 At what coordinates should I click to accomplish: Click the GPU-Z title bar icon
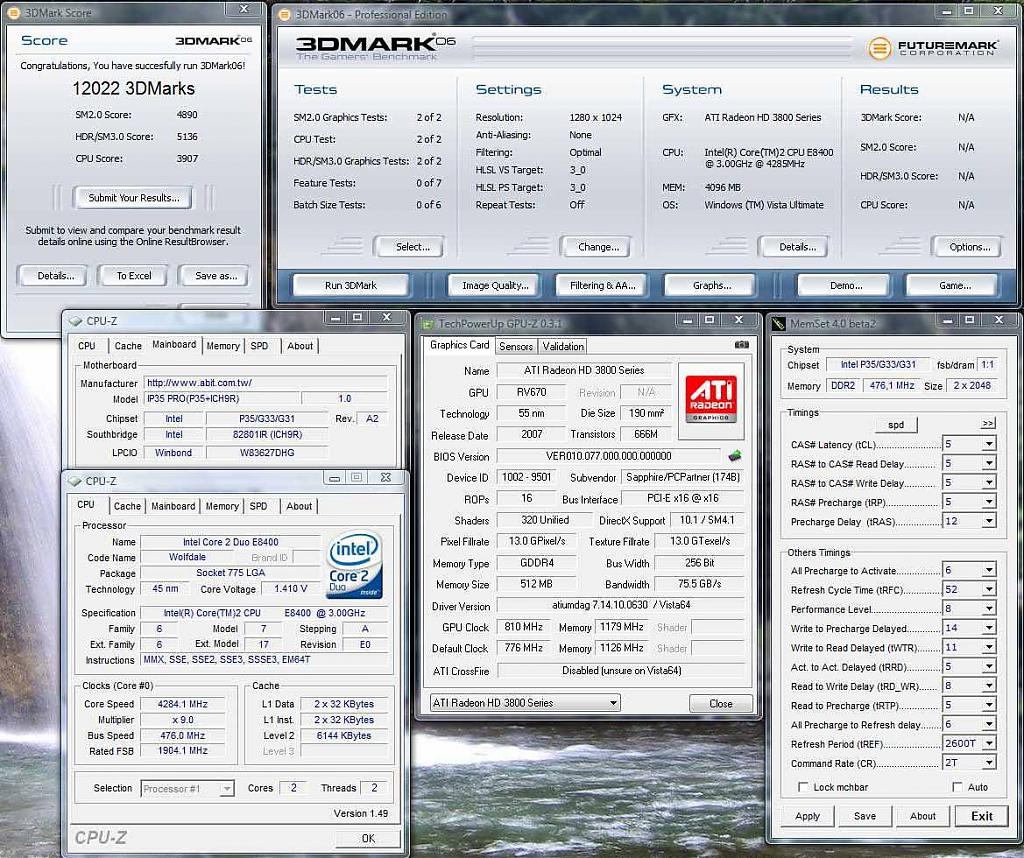428,323
